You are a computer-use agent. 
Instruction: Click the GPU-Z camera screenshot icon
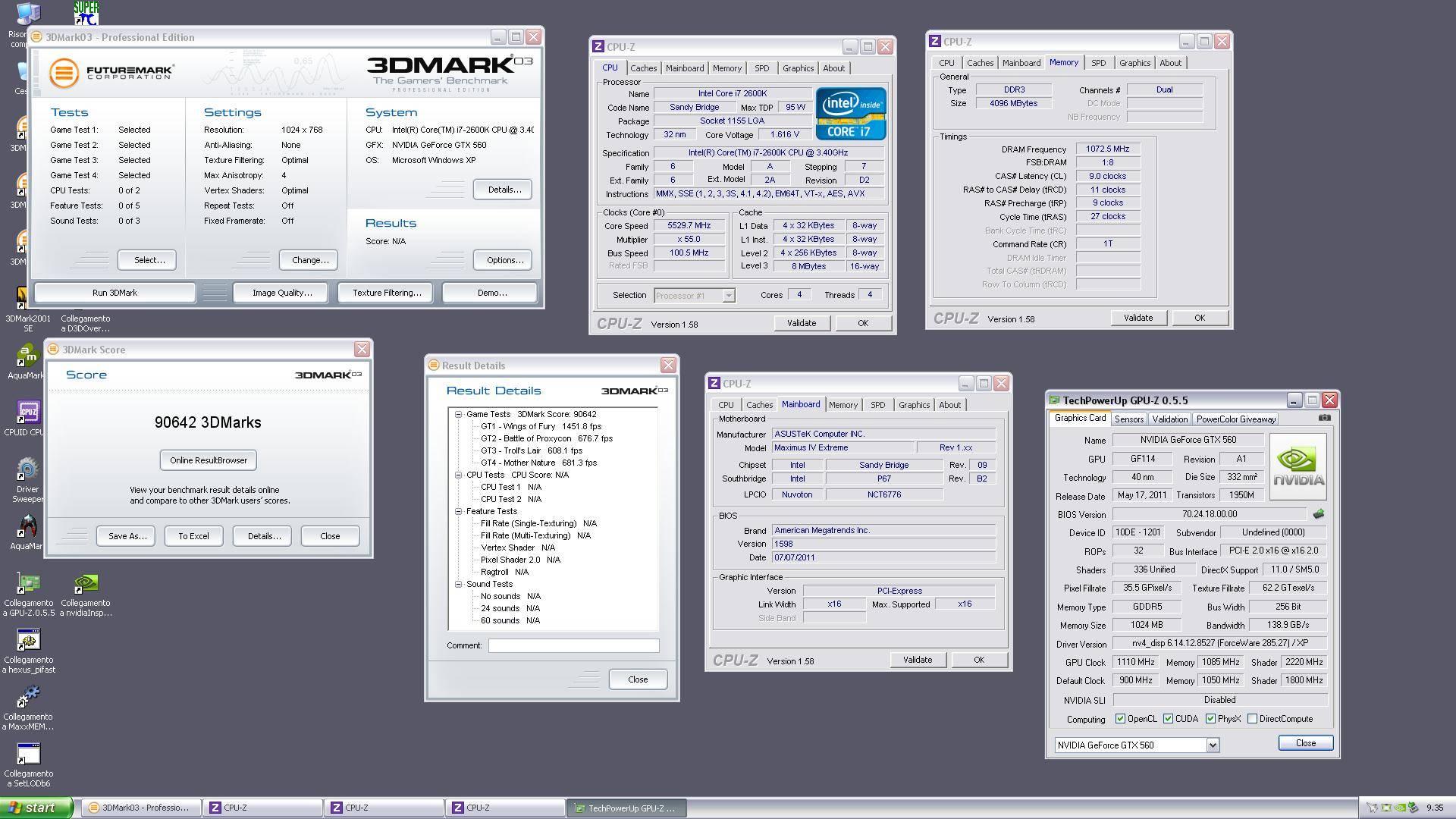[1324, 418]
